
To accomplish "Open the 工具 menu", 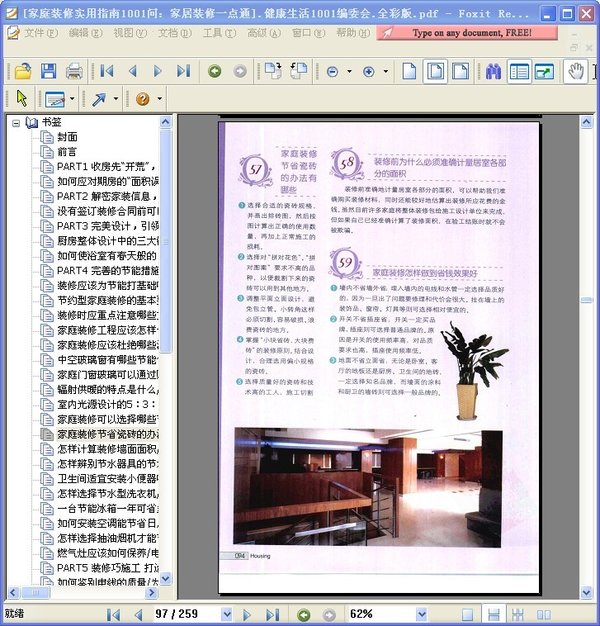I will click(x=218, y=33).
